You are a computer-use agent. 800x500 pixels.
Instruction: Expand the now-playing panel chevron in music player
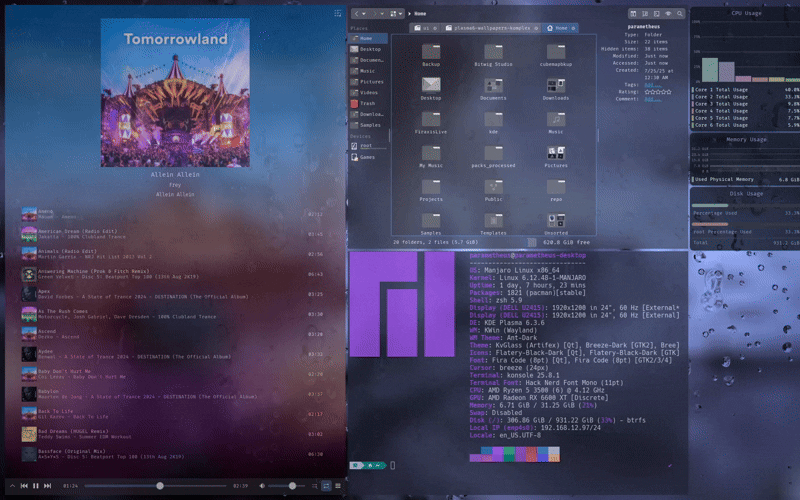pyautogui.click(x=12, y=486)
